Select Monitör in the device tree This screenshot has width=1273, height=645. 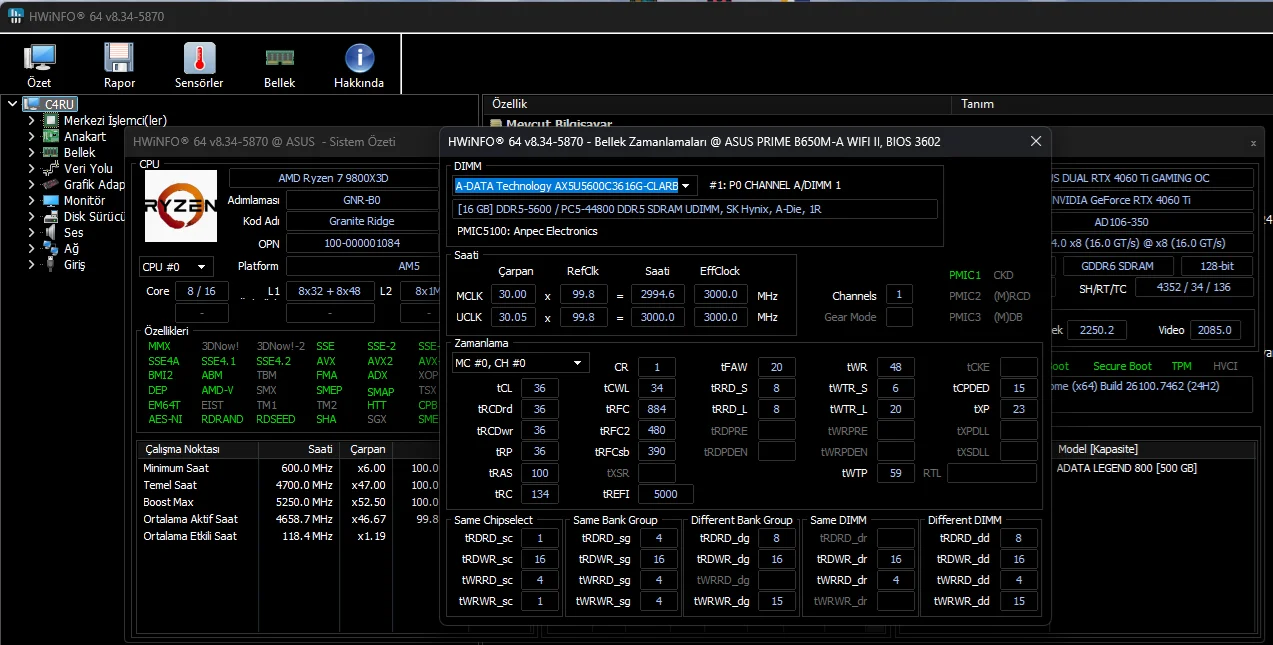(84, 200)
